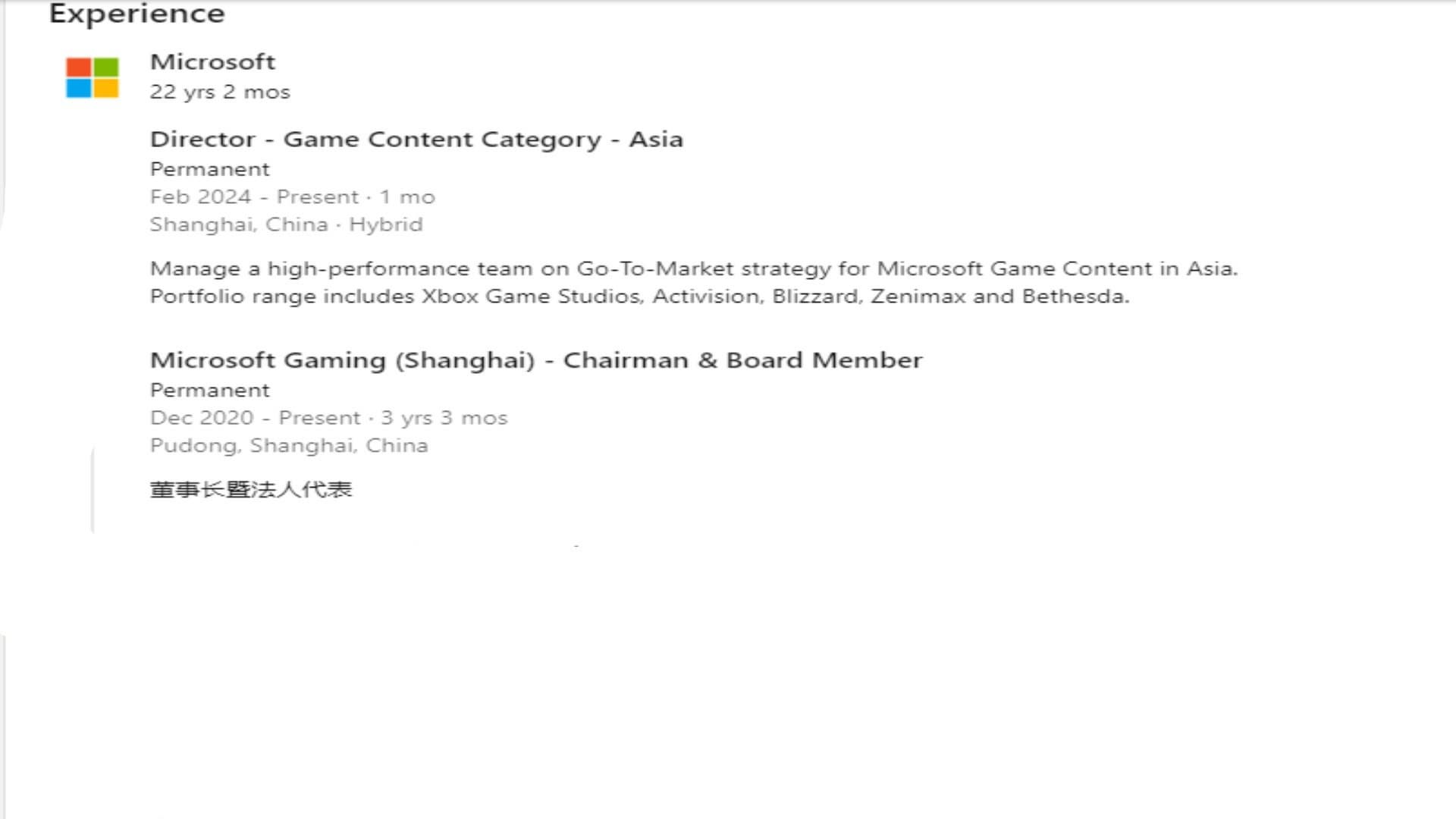The height and width of the screenshot is (819, 1456).
Task: Open the Microsoft company name link
Action: click(x=212, y=61)
